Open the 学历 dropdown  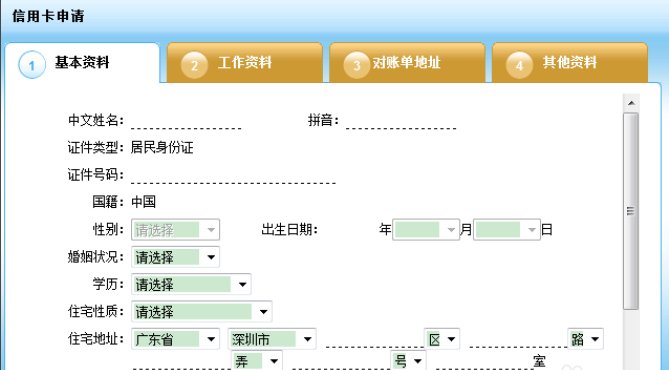(x=191, y=285)
